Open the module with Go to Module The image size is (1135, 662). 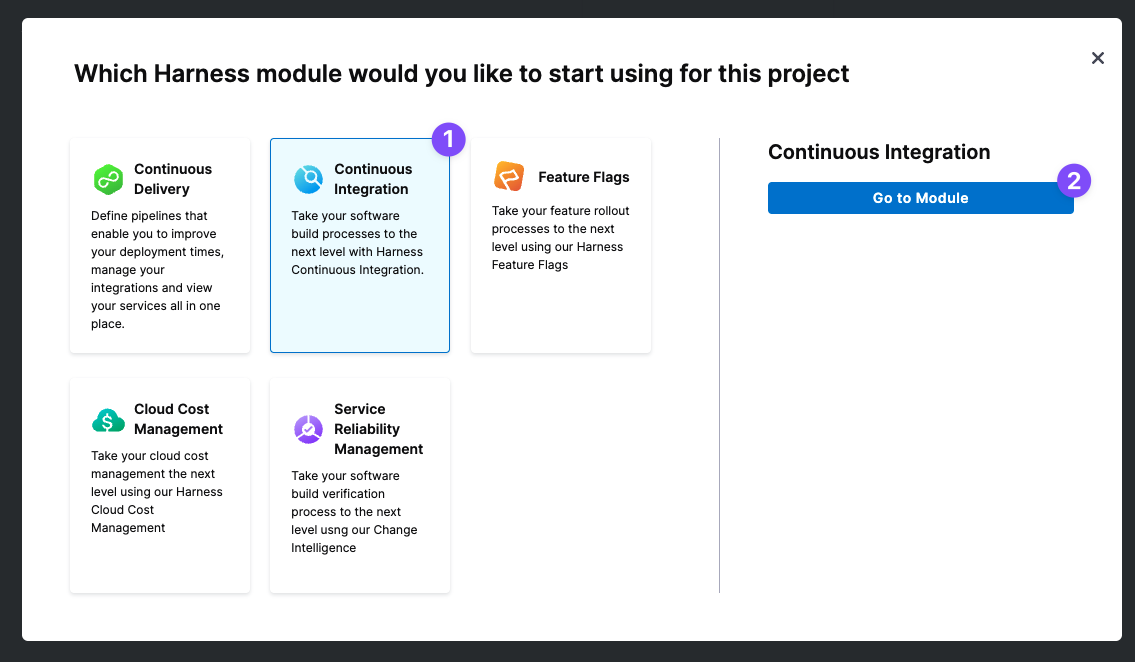pos(921,198)
